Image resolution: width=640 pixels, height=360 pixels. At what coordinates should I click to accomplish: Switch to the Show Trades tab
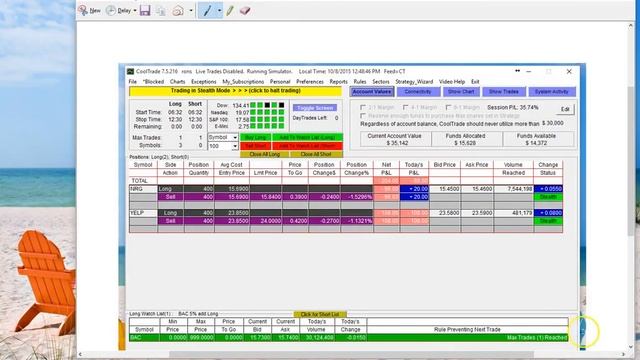pos(504,92)
